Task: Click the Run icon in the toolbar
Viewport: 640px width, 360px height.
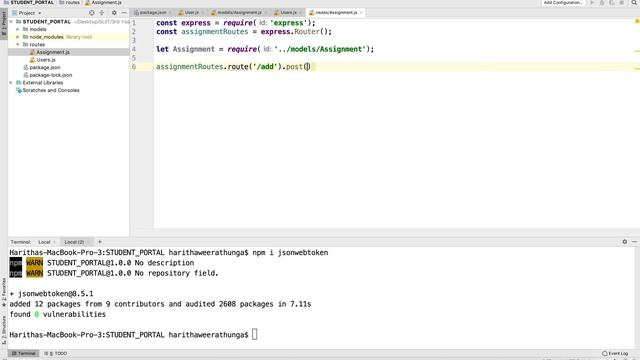Action: [592, 2]
